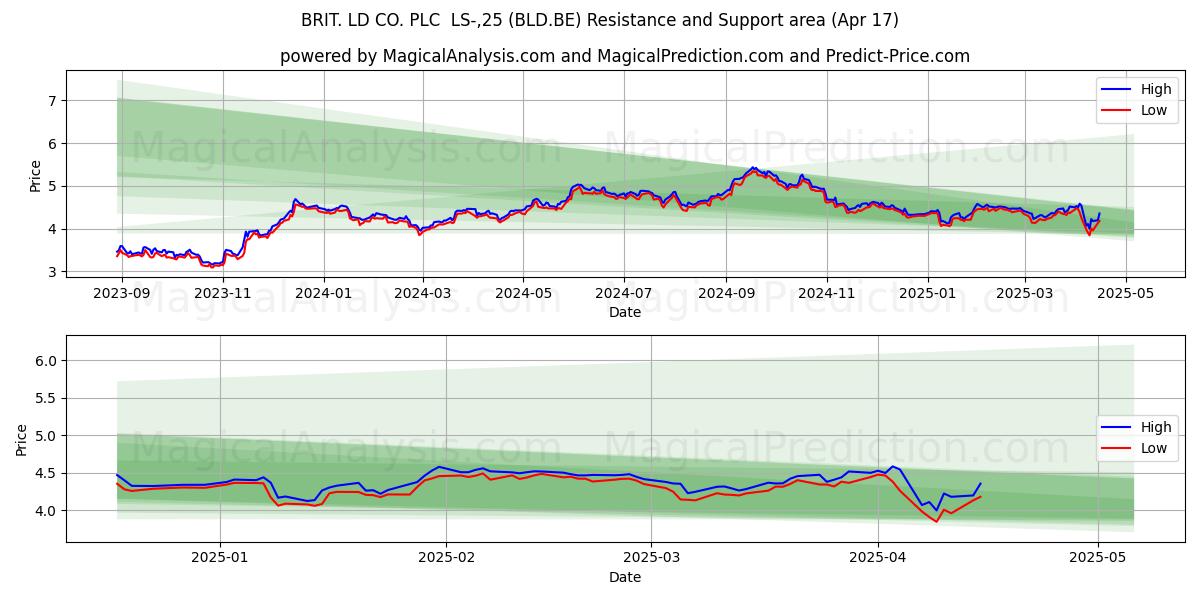
Task: Click the 'Date' label under the upper chart
Action: coord(625,313)
